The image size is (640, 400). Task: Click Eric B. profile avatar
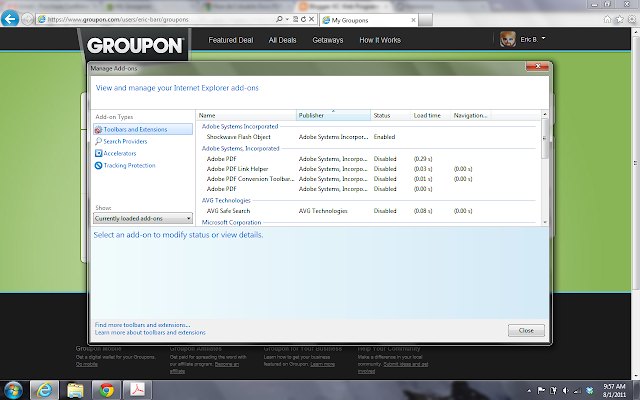click(x=508, y=40)
